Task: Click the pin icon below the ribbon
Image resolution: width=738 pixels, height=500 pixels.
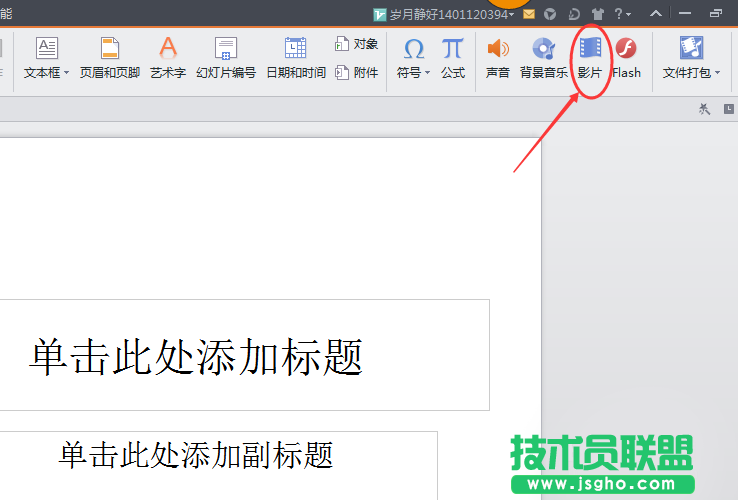Action: pyautogui.click(x=704, y=109)
